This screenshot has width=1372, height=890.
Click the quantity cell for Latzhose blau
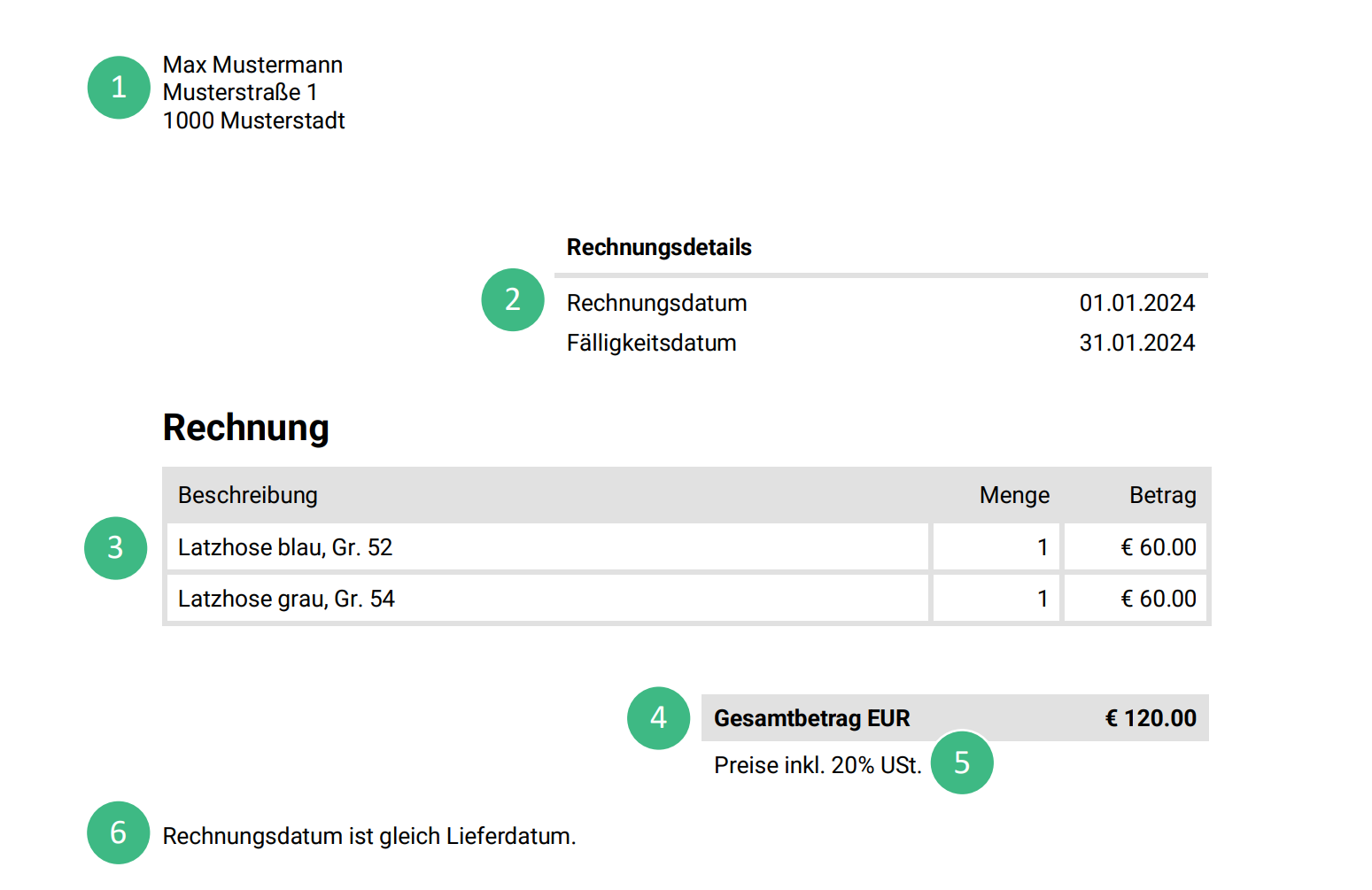point(996,547)
